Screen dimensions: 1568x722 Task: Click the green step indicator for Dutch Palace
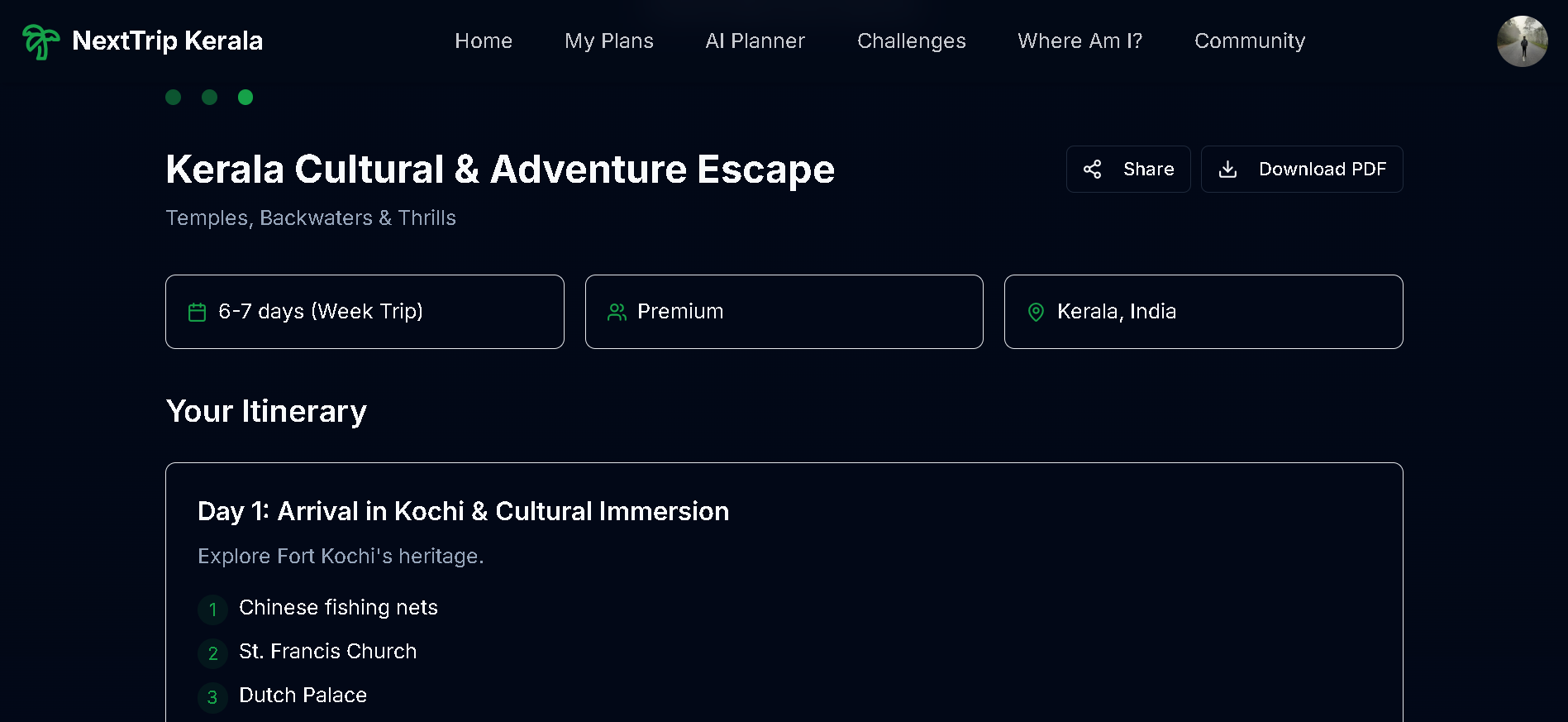coord(212,697)
